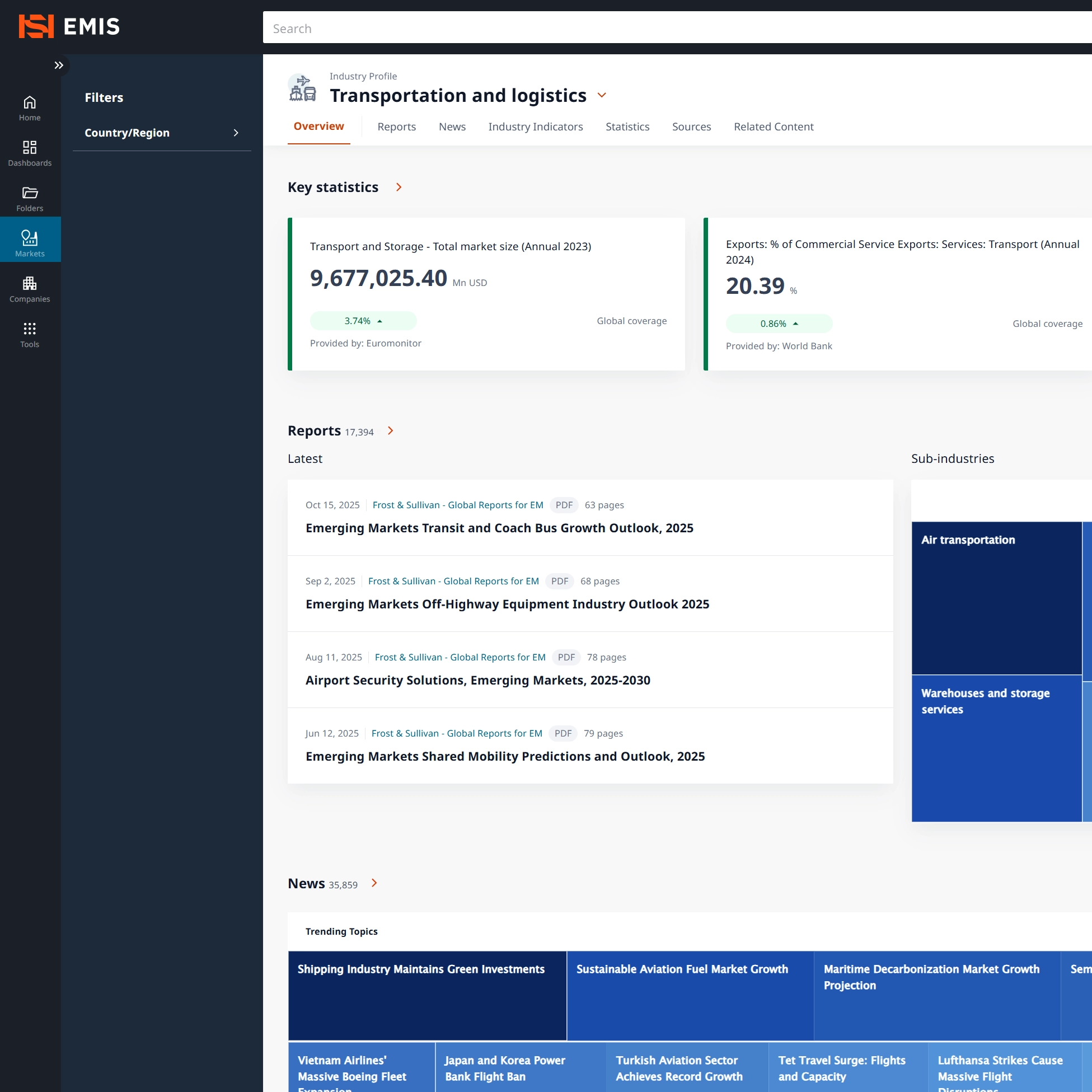Expand the sidebar with double-chevron icon
Viewport: 1092px width, 1092px height.
point(59,65)
